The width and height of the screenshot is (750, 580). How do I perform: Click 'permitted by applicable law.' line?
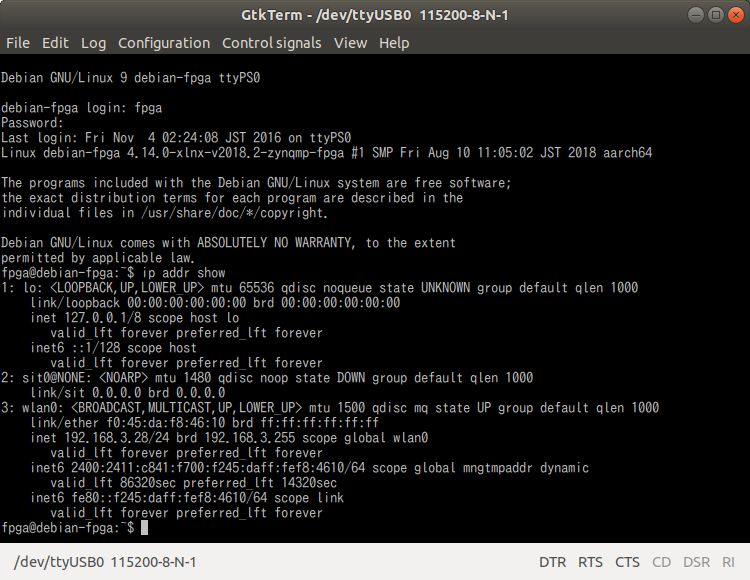pyautogui.click(x=98, y=258)
